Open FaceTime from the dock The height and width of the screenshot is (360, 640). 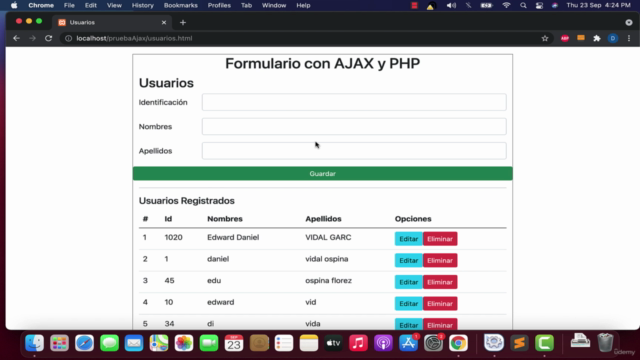coord(209,343)
